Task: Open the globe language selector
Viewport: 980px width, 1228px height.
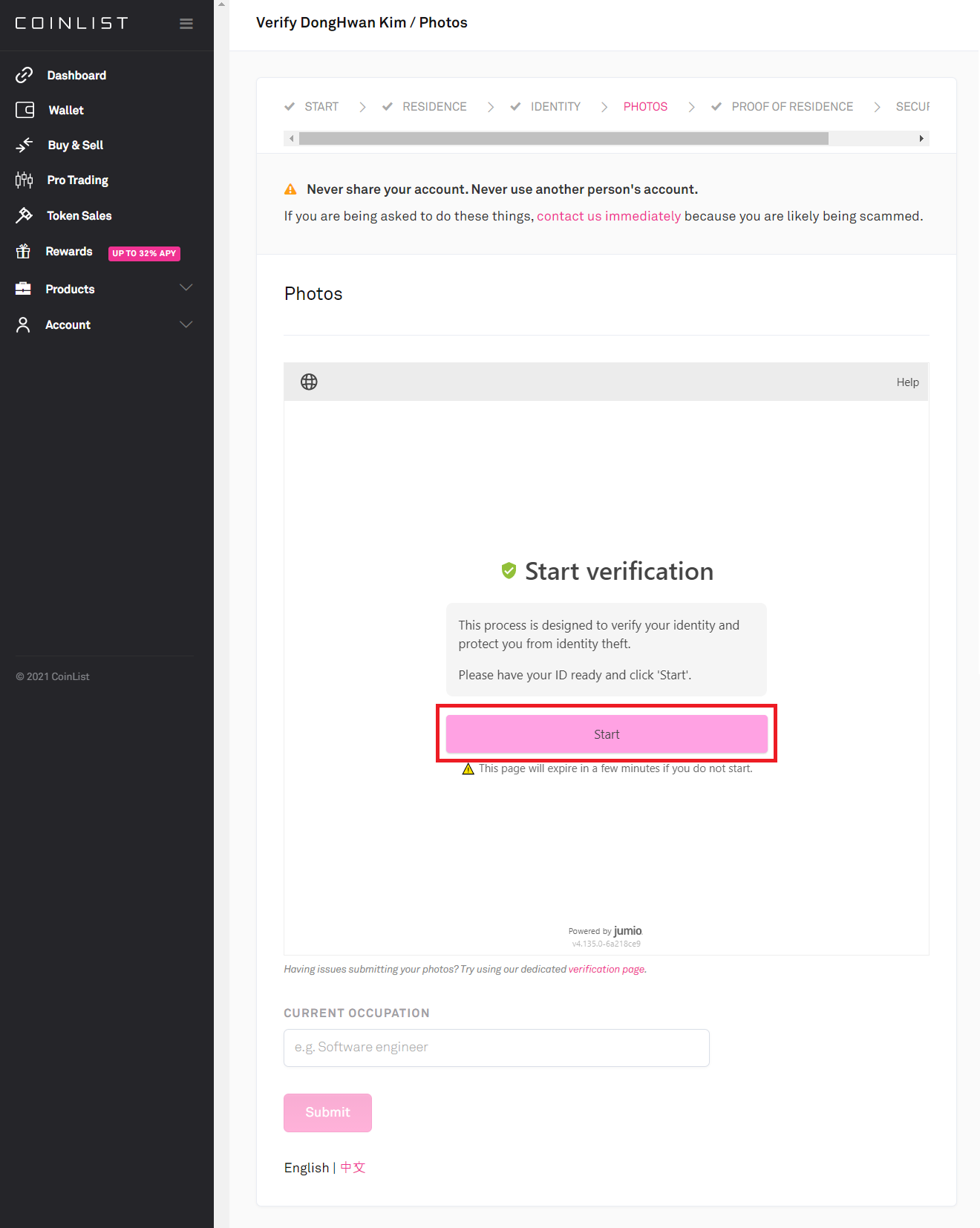Action: pos(309,382)
